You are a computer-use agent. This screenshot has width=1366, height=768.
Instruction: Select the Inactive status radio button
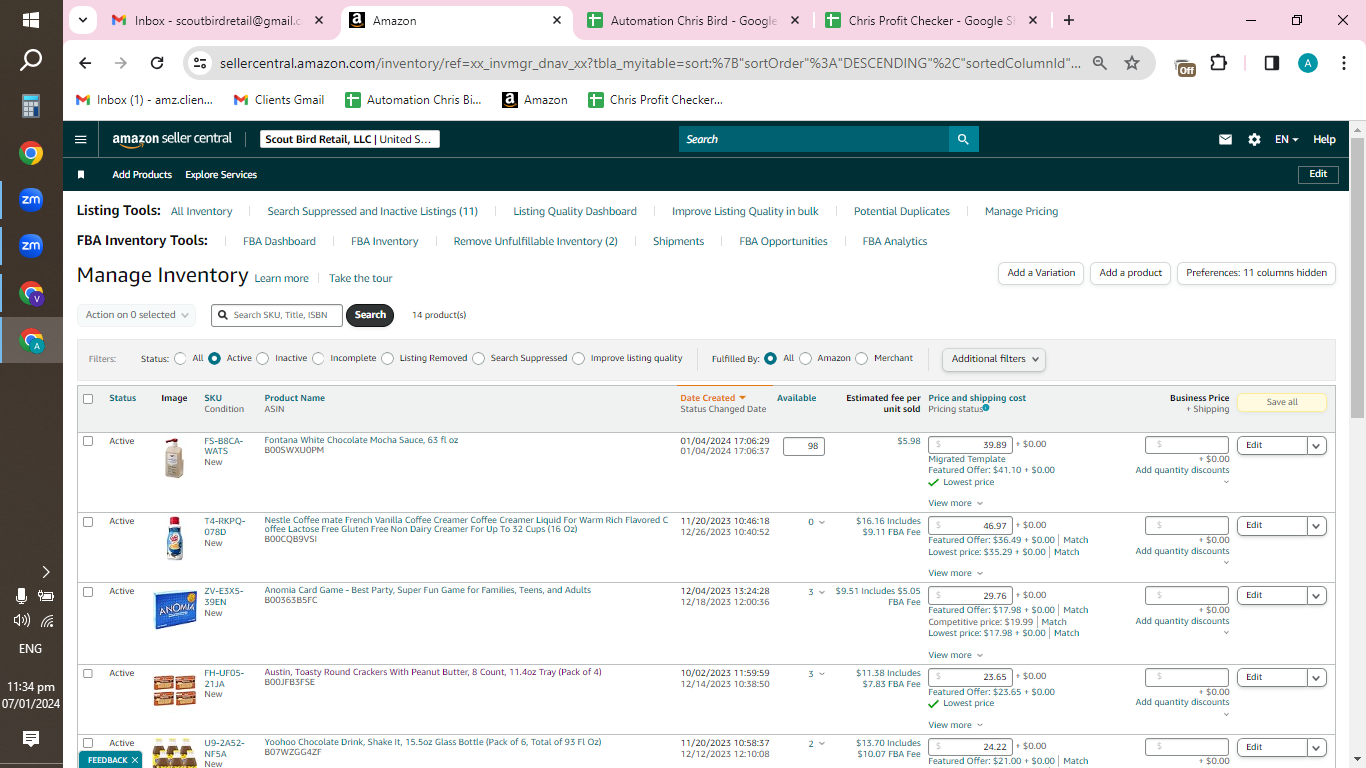coord(263,358)
